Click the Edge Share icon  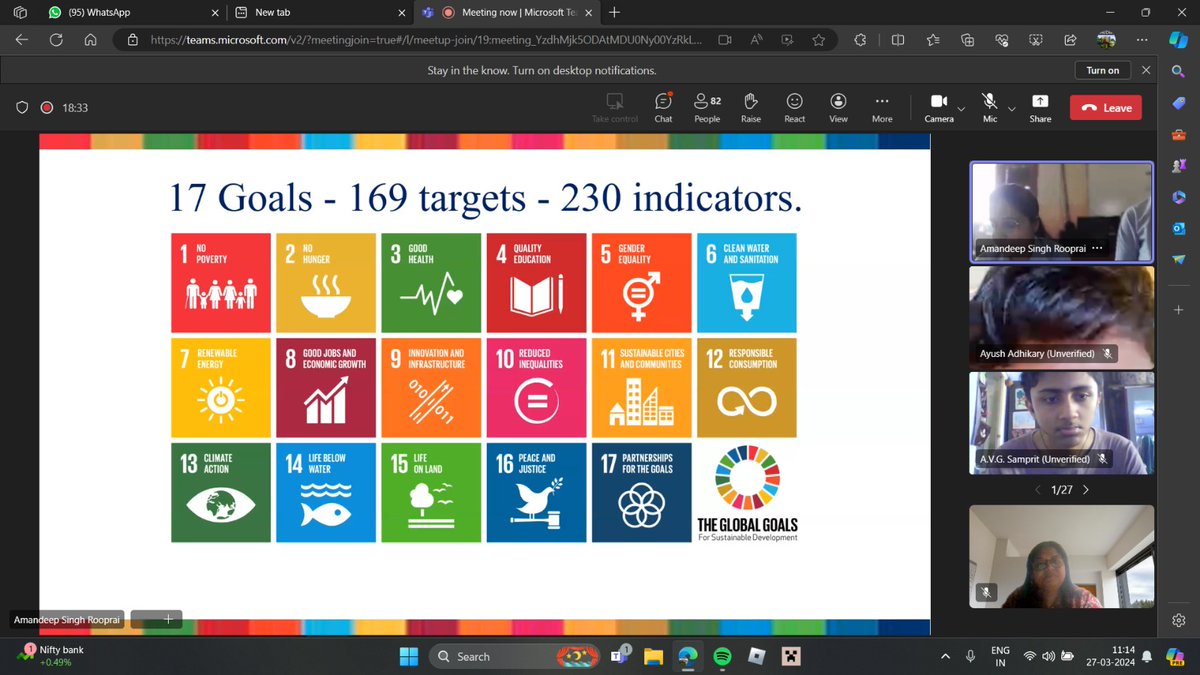(x=1070, y=40)
